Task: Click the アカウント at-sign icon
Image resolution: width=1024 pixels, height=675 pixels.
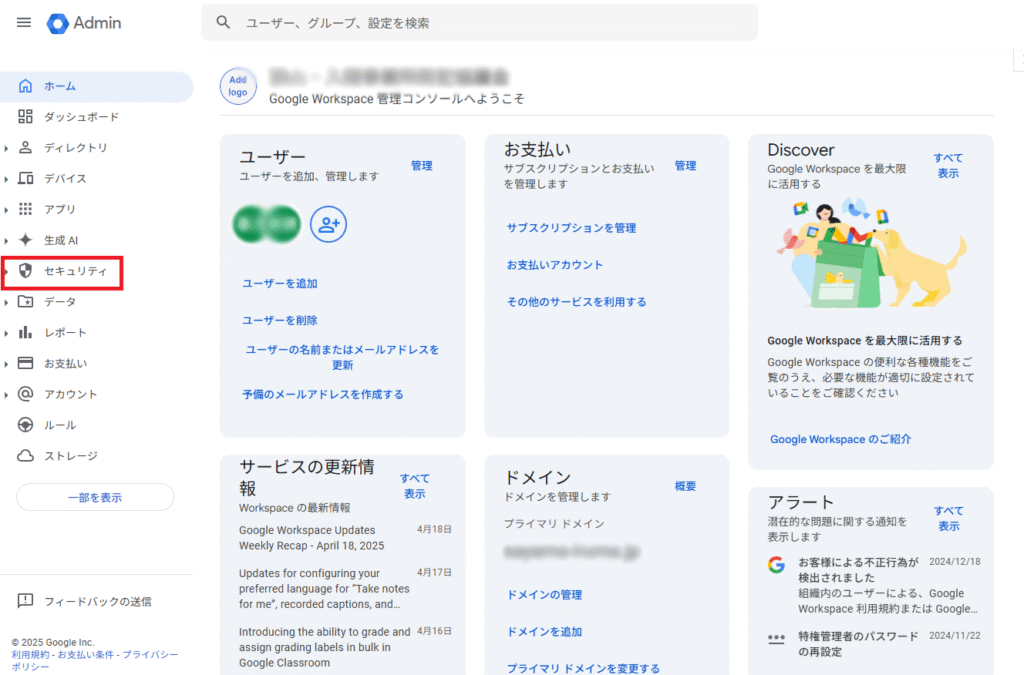Action: tap(25, 394)
